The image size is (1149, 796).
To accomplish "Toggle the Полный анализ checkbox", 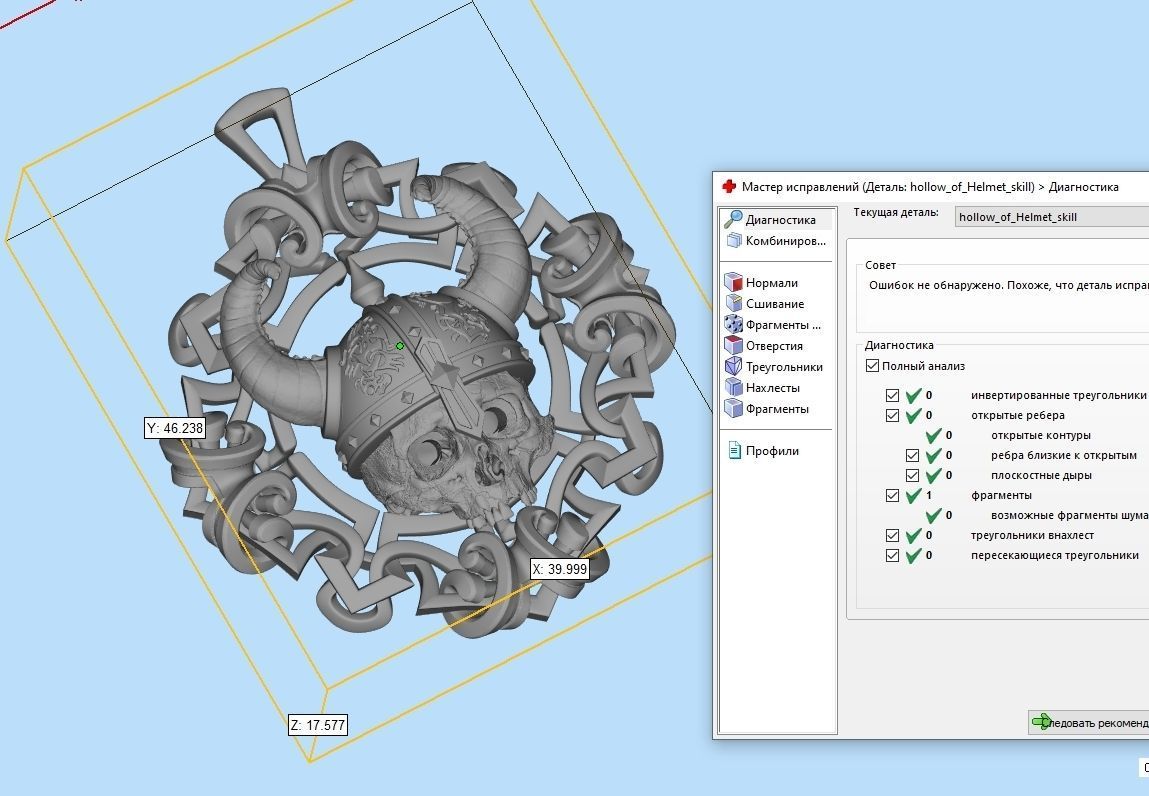I will pyautogui.click(x=872, y=366).
